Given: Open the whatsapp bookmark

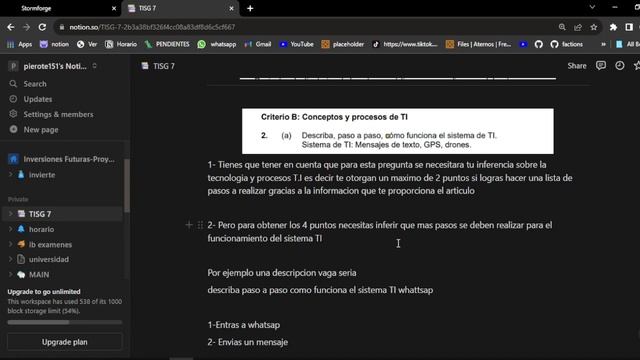Looking at the screenshot, I should pos(217,44).
